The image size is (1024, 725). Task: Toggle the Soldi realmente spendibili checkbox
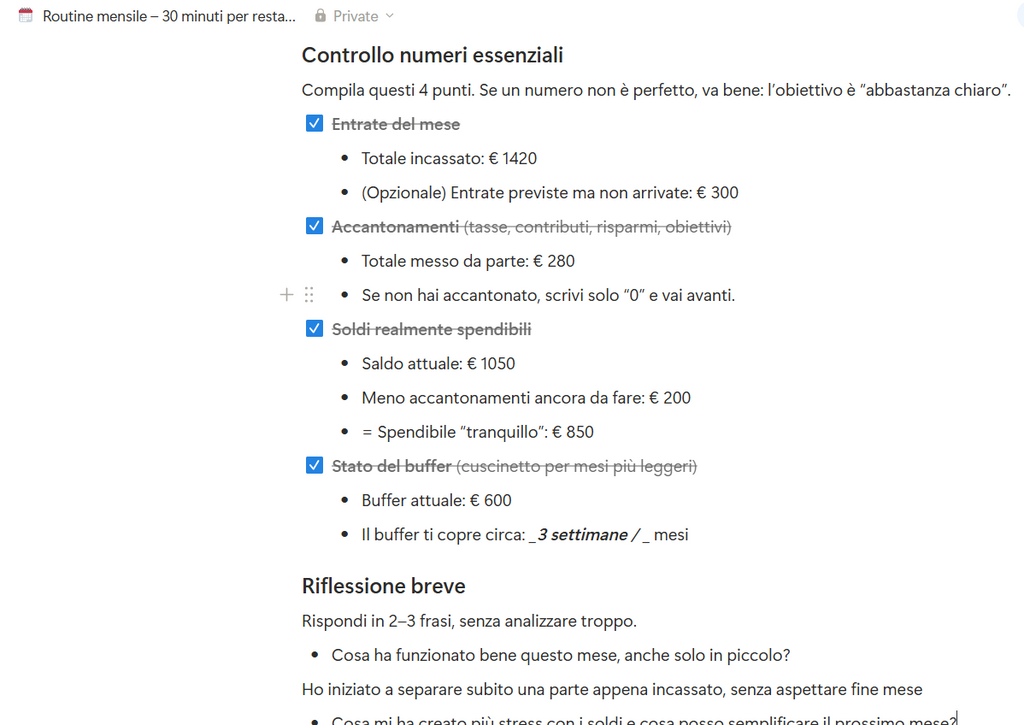coord(314,328)
